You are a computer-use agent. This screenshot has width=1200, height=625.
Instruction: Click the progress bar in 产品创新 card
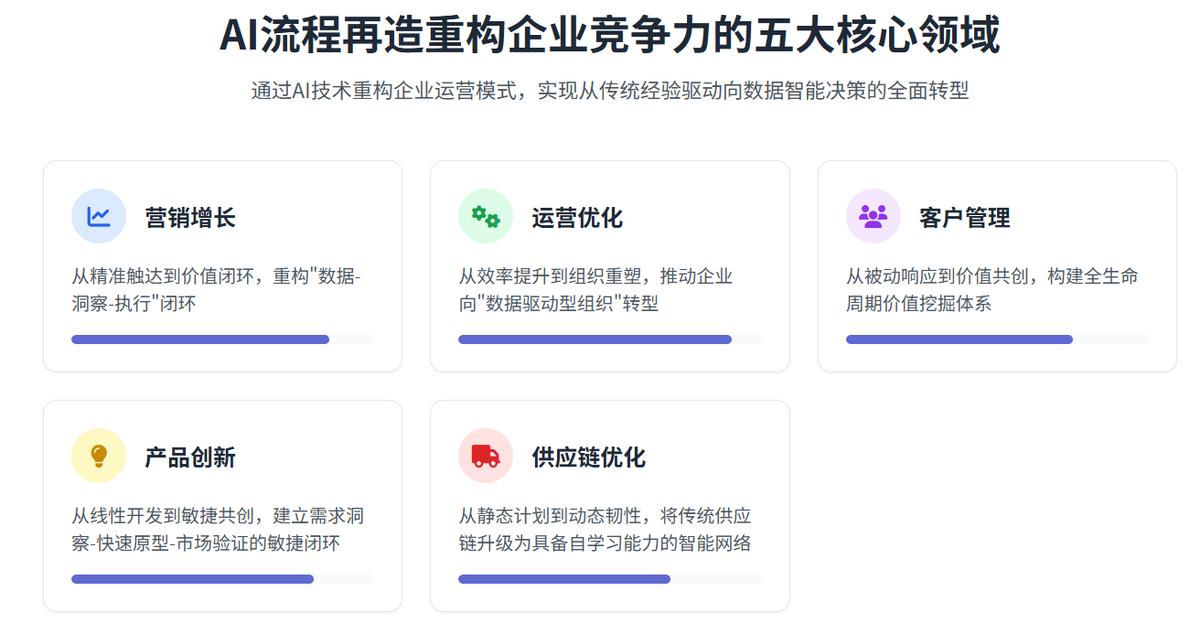point(222,579)
